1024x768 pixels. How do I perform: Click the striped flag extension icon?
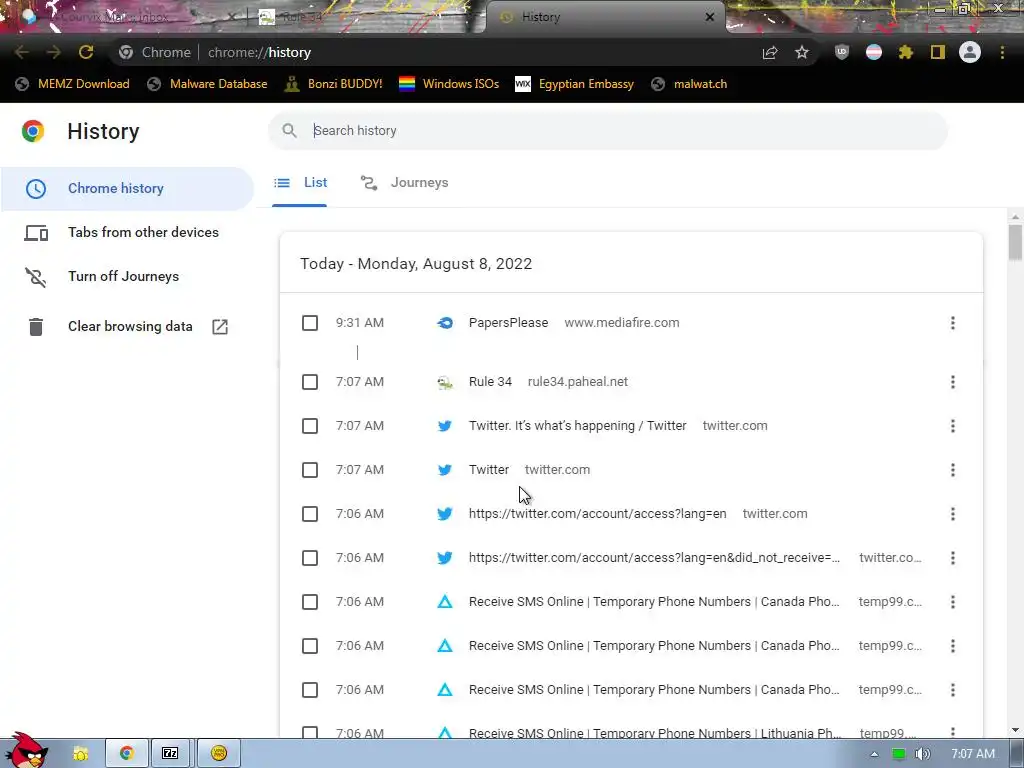click(x=874, y=52)
